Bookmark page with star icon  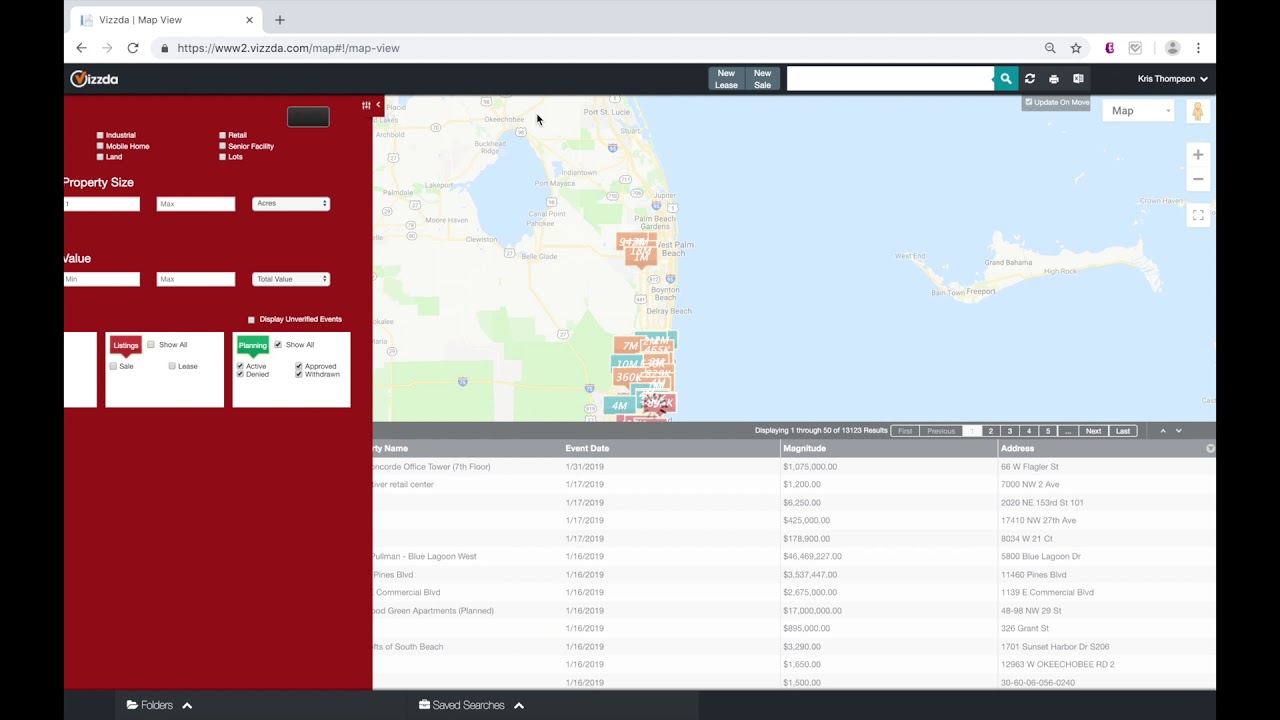pyautogui.click(x=1076, y=48)
